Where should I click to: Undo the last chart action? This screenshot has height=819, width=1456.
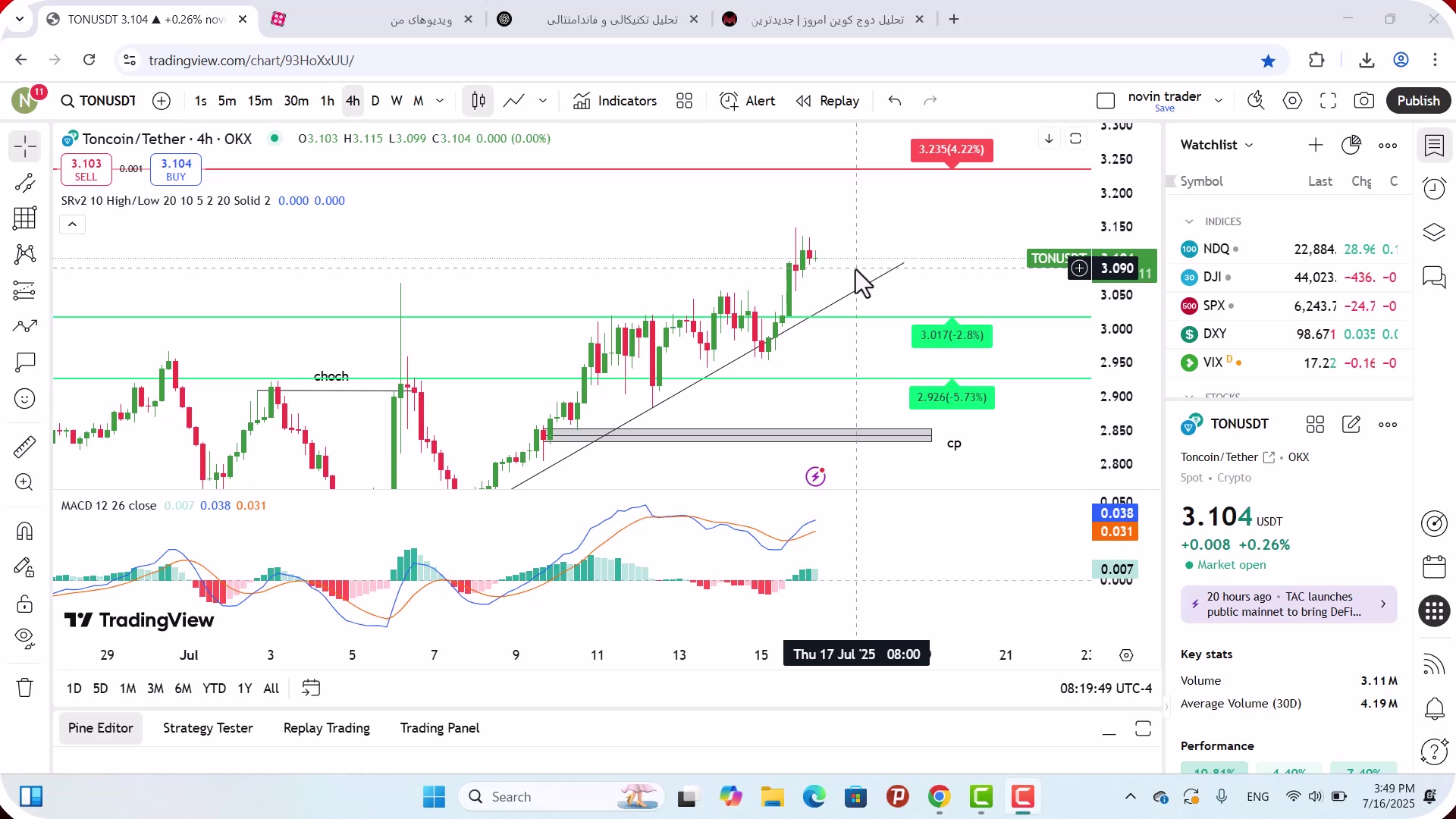click(895, 101)
